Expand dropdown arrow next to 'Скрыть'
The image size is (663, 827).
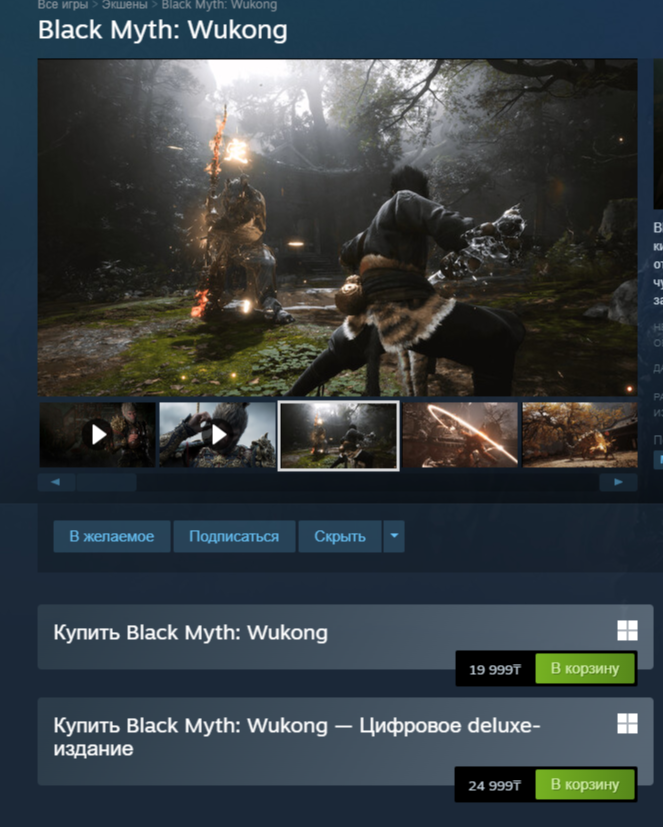394,536
